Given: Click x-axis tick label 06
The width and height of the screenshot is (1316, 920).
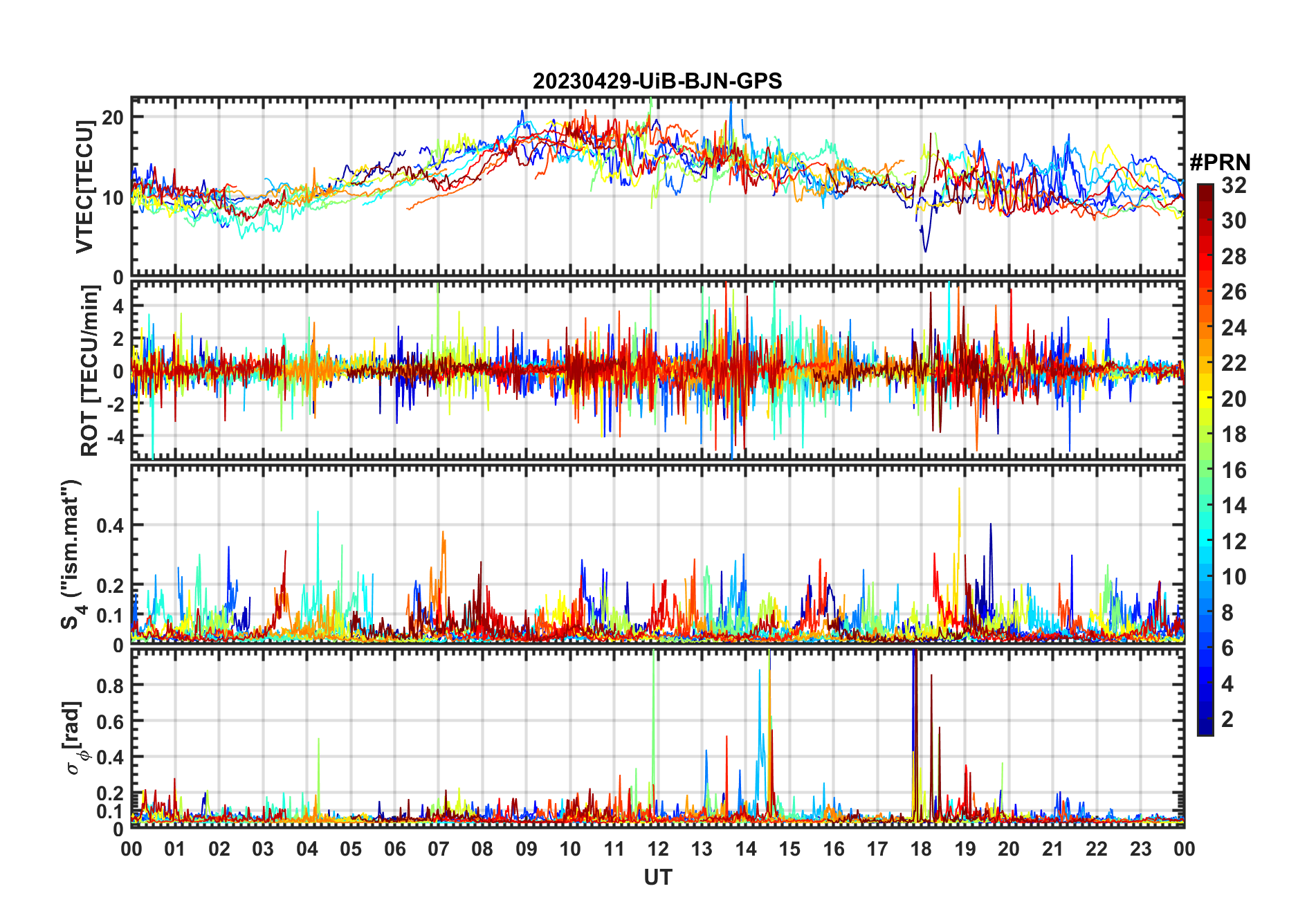Looking at the screenshot, I should pyautogui.click(x=395, y=849).
